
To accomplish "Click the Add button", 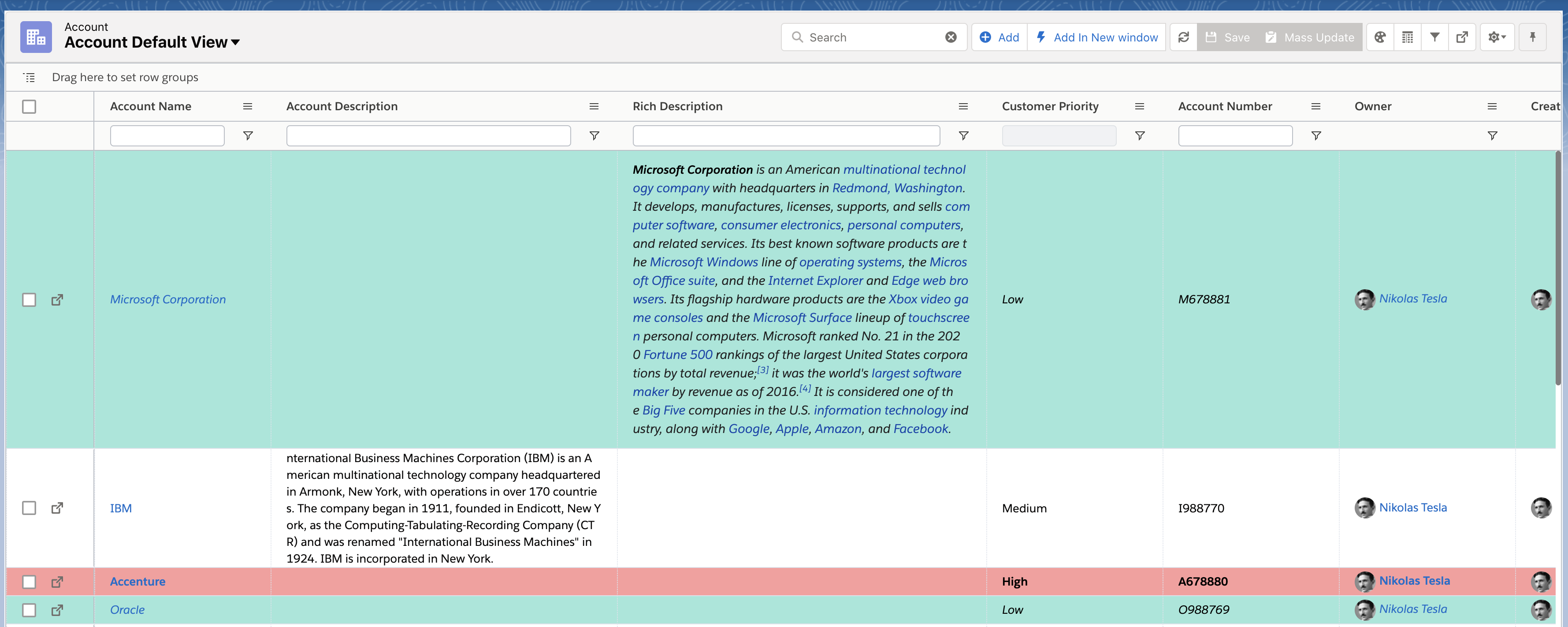I will 1000,37.
